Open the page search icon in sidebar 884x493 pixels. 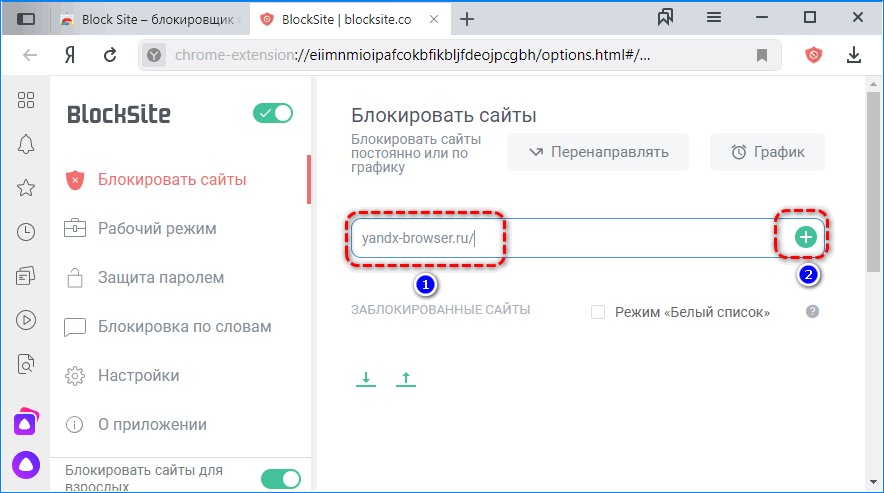pyautogui.click(x=26, y=364)
